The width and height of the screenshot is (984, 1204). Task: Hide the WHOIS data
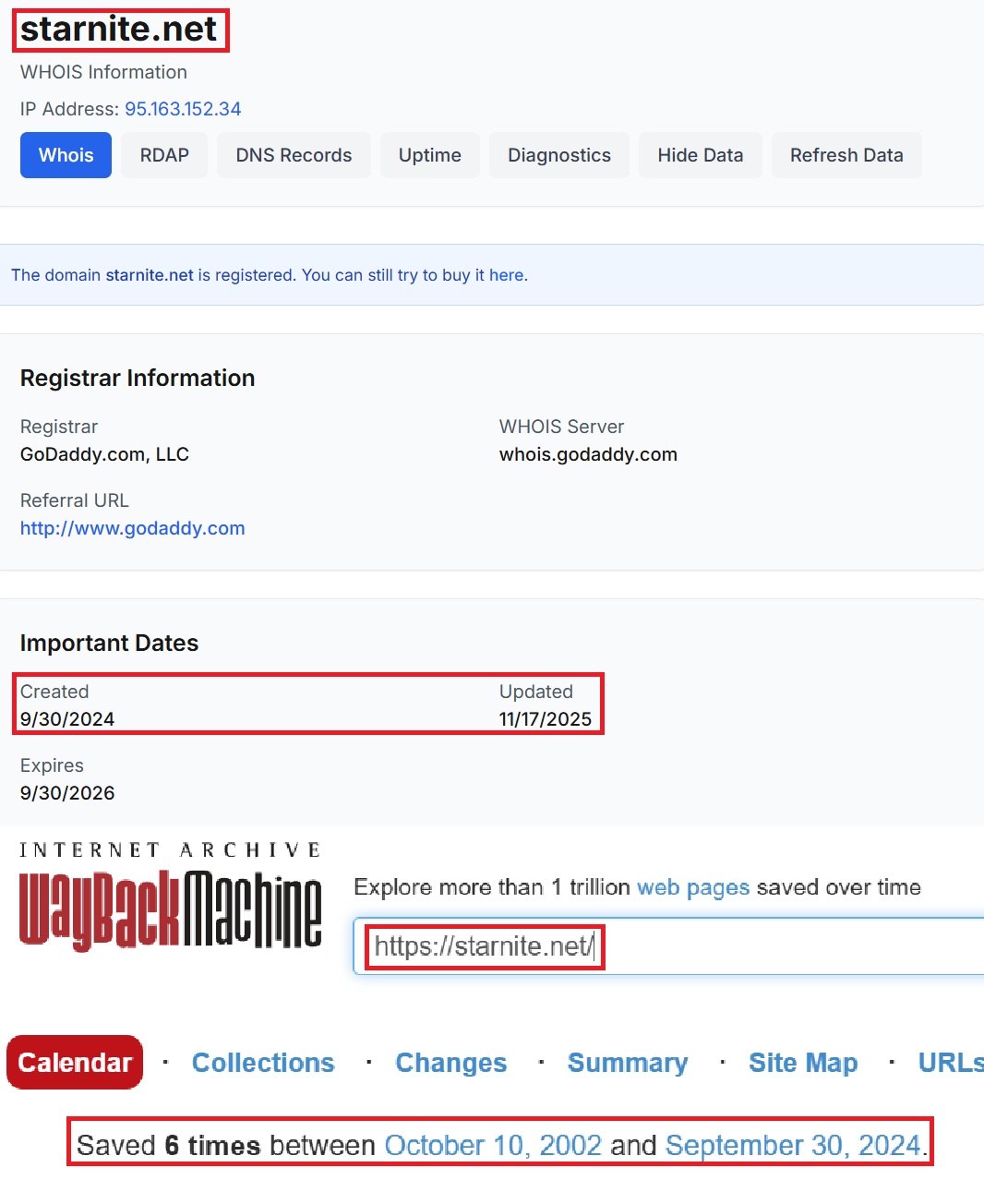pos(700,155)
